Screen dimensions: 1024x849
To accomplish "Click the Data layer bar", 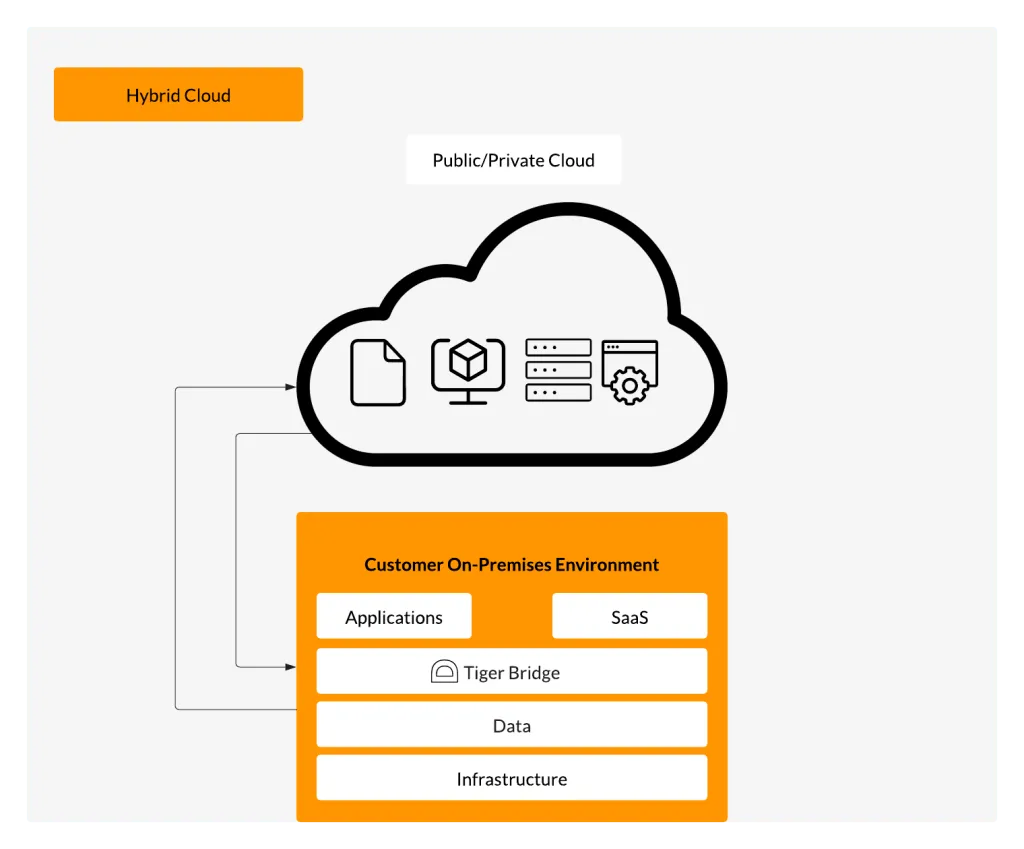I will (x=512, y=725).
